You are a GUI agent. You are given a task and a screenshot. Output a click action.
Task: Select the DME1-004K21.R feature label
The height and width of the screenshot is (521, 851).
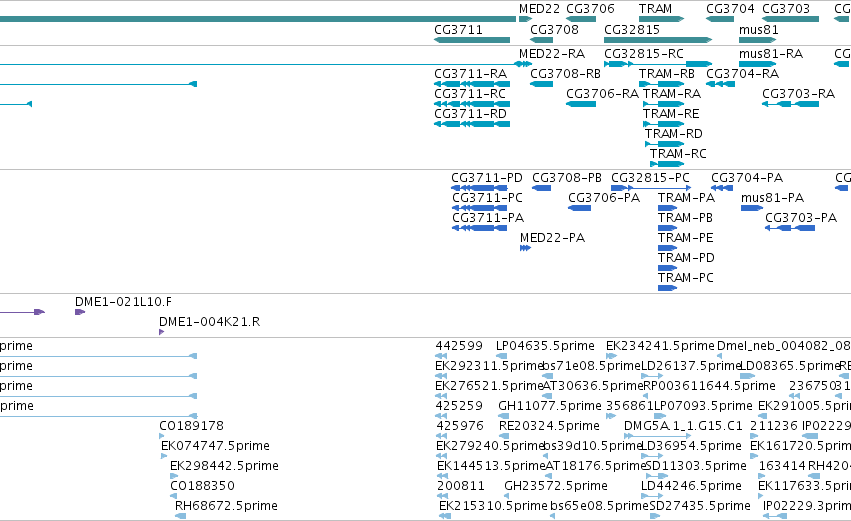tap(209, 322)
